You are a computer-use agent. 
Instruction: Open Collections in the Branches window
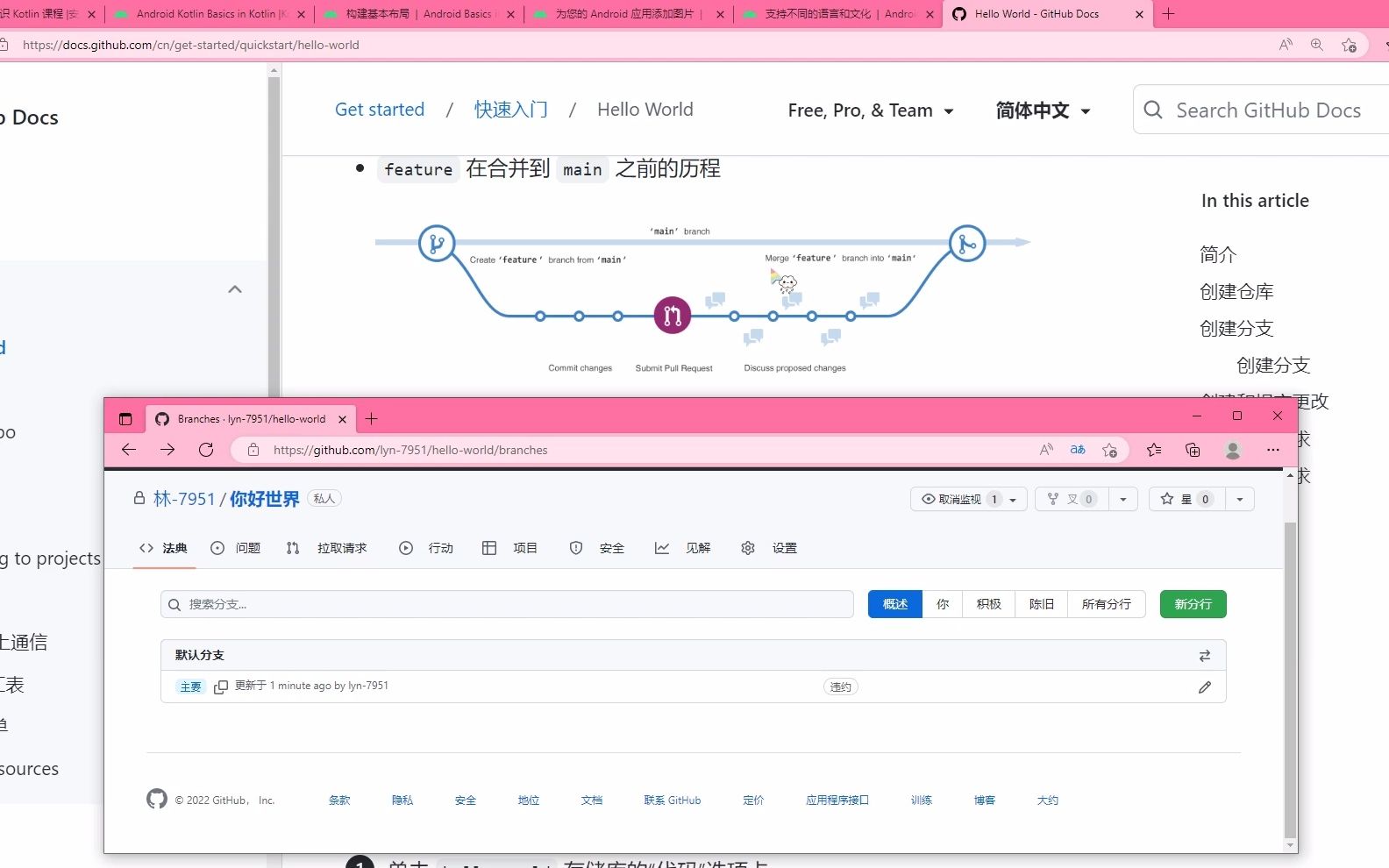[x=1193, y=450]
